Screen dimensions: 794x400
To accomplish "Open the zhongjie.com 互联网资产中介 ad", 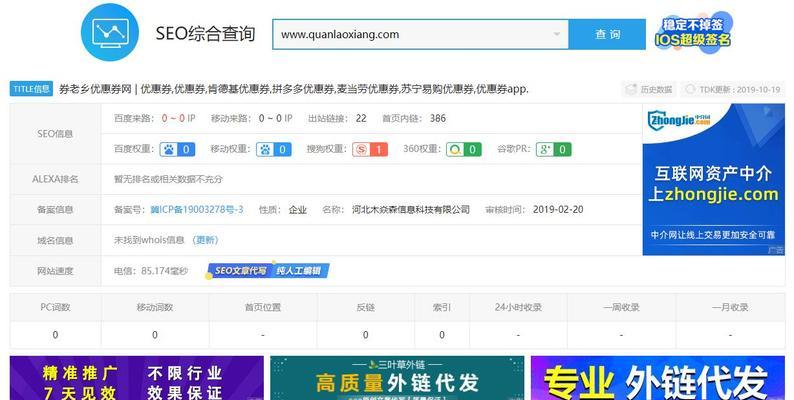I will click(713, 179).
